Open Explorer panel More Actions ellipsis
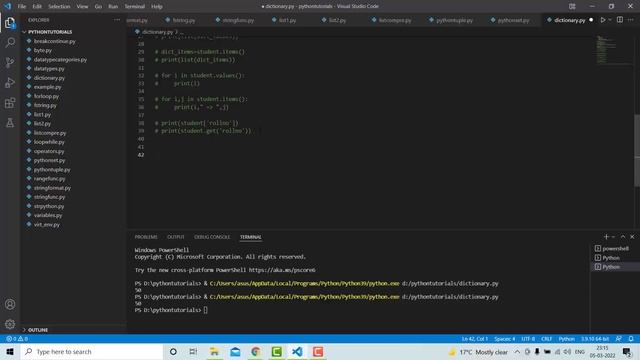This screenshot has height=360, width=640. click(117, 20)
